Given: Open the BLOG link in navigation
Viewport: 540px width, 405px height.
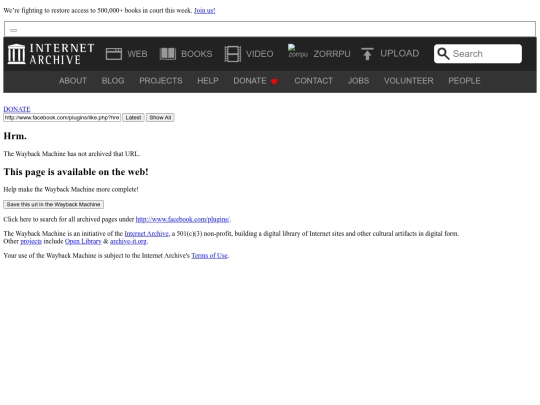Looking at the screenshot, I should coord(113,81).
